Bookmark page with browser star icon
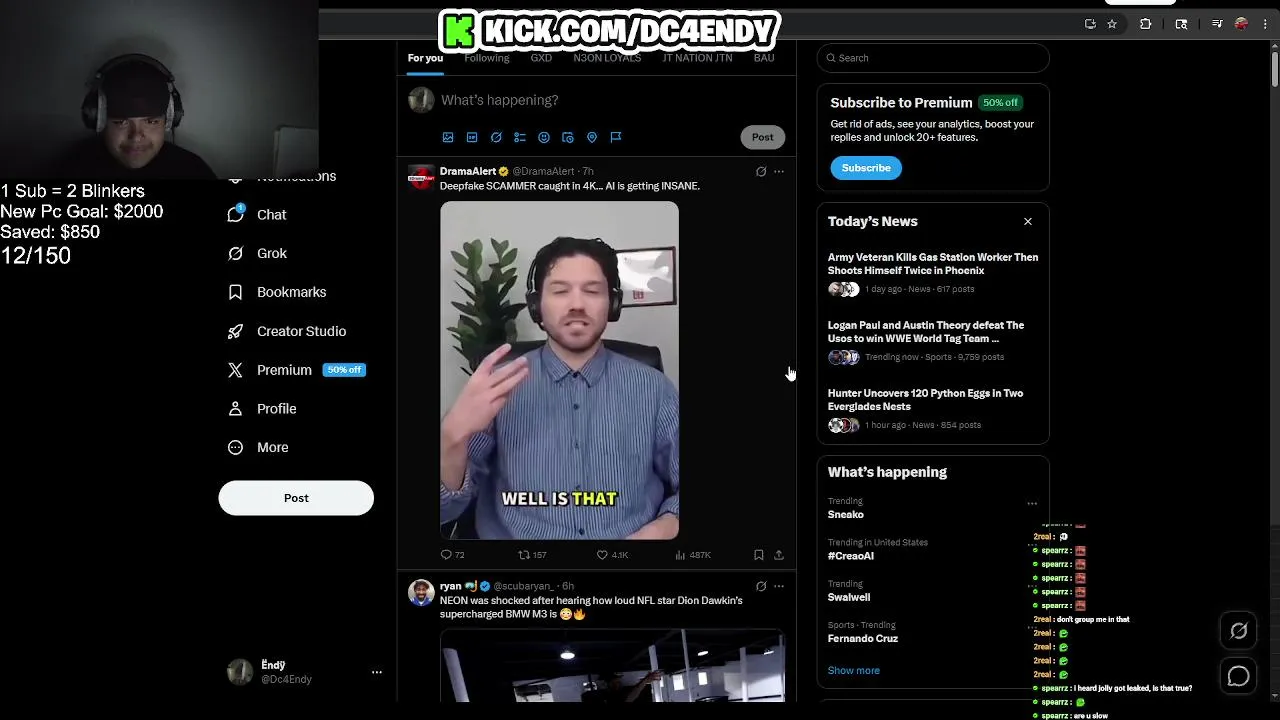This screenshot has width=1280, height=720. 1112,24
